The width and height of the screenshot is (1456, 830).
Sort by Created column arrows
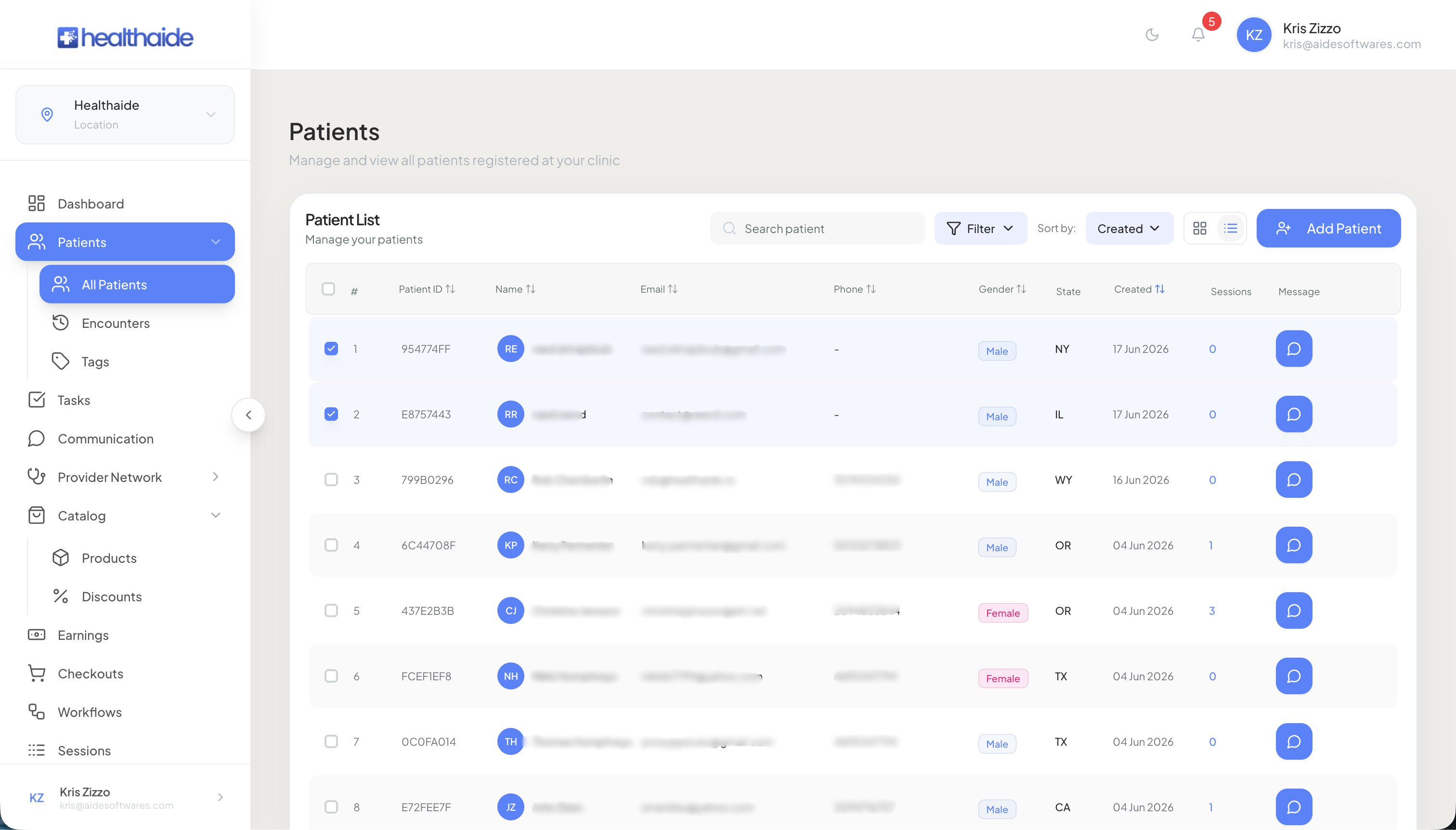tap(1159, 289)
